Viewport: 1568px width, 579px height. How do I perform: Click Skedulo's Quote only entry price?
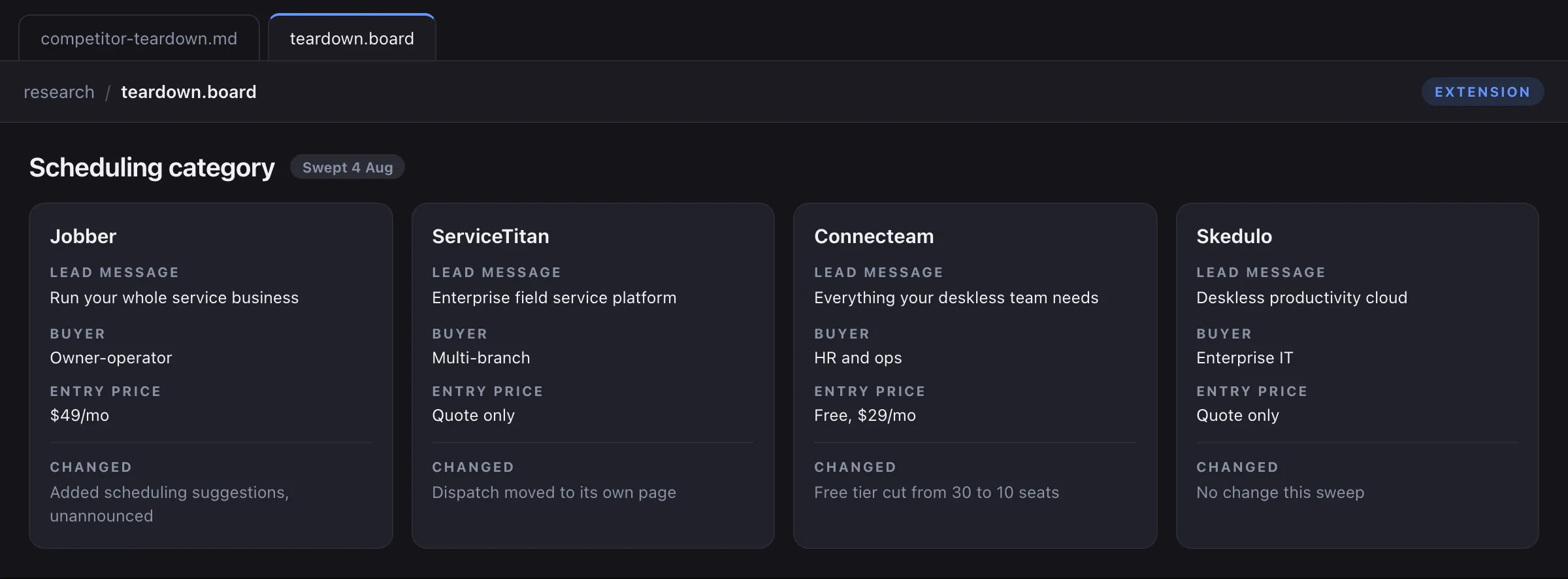[x=1238, y=416]
